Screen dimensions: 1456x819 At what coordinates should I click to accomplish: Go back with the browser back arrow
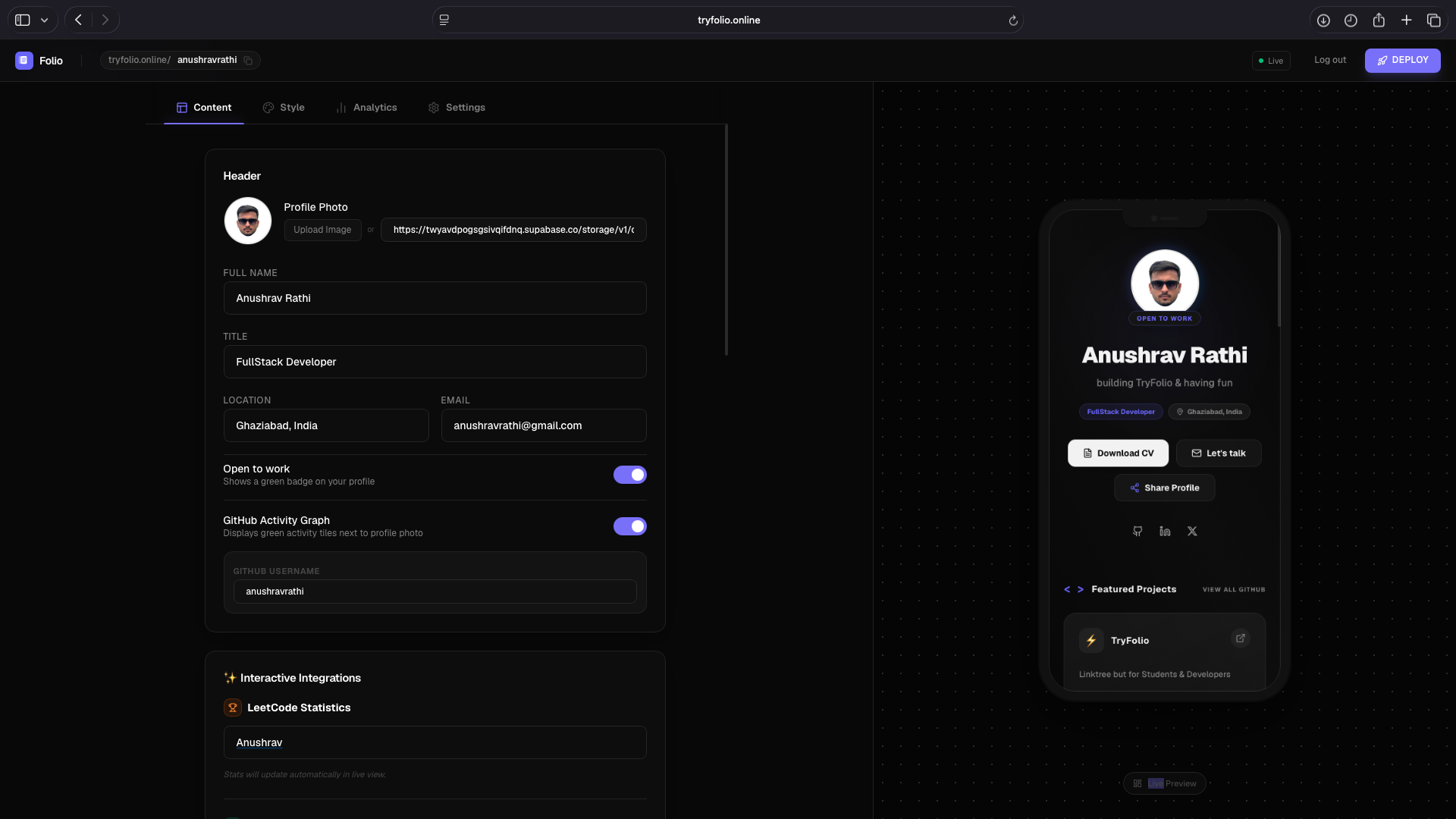click(x=78, y=20)
